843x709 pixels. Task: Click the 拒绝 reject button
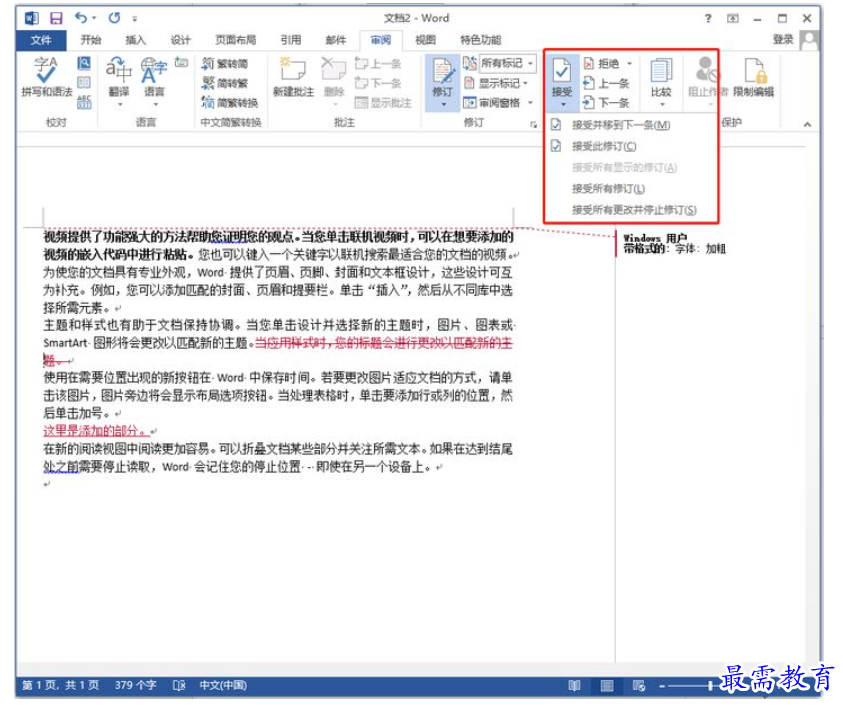click(x=602, y=63)
